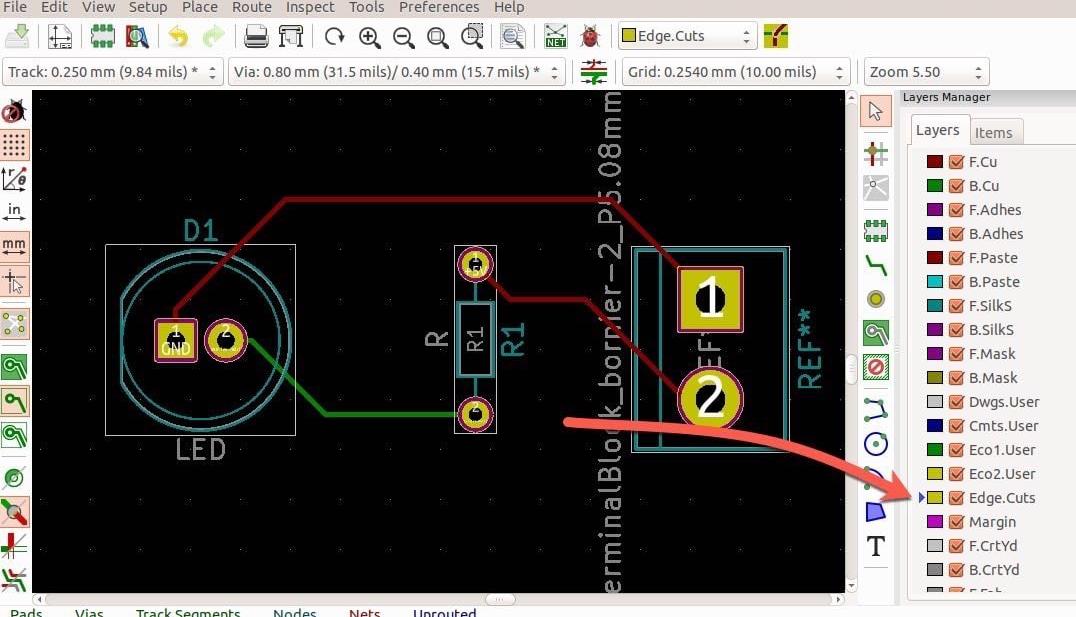Click the Add text tool

pos(876,546)
